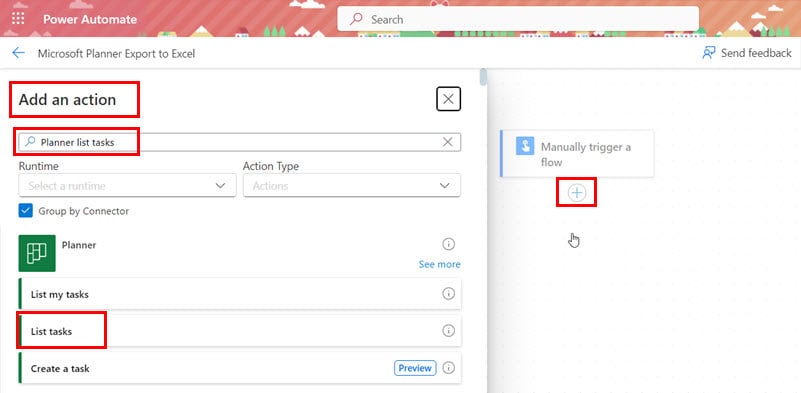Show info for Create a task
Screen dimensions: 801x393
448,368
